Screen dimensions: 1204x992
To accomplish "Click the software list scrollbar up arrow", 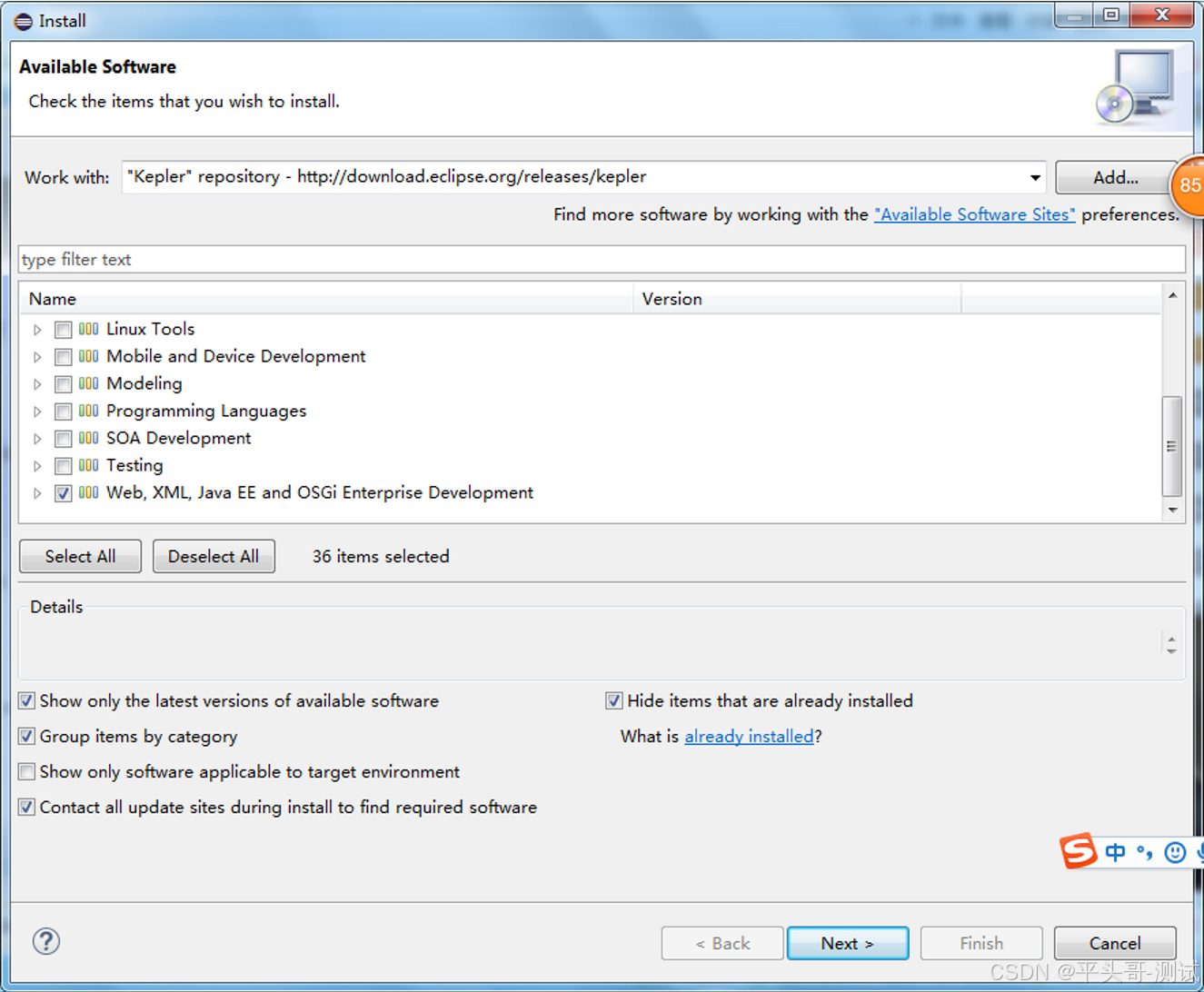I will click(x=1173, y=295).
